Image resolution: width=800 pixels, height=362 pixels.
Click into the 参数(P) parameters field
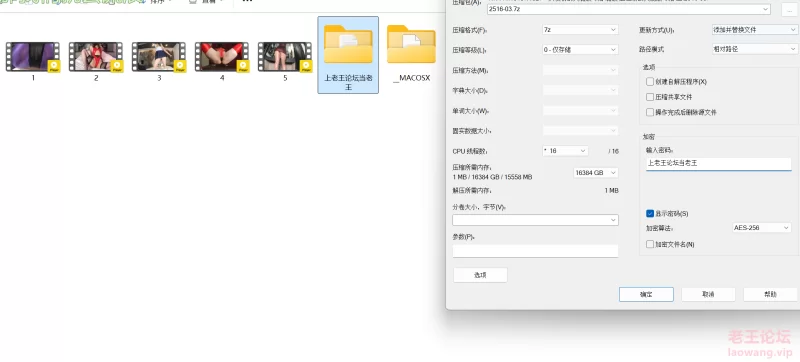(535, 251)
